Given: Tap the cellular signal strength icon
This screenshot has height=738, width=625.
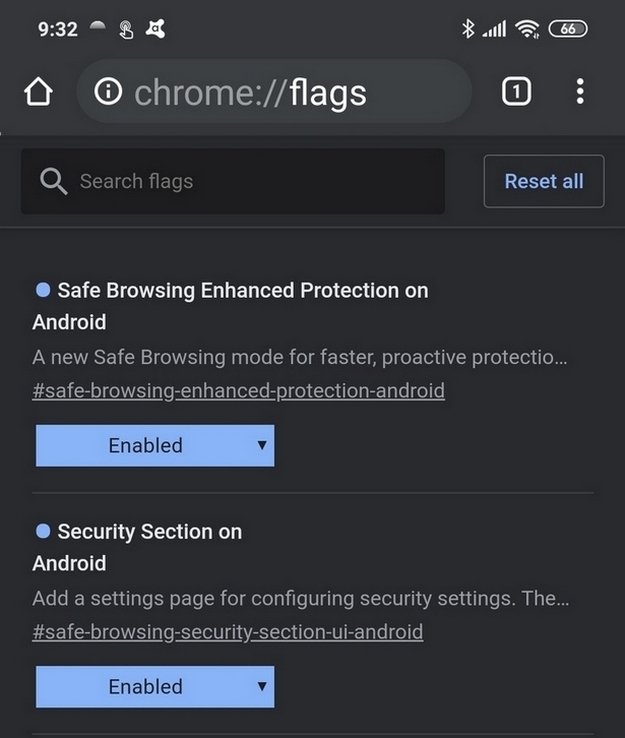Looking at the screenshot, I should point(494,30).
